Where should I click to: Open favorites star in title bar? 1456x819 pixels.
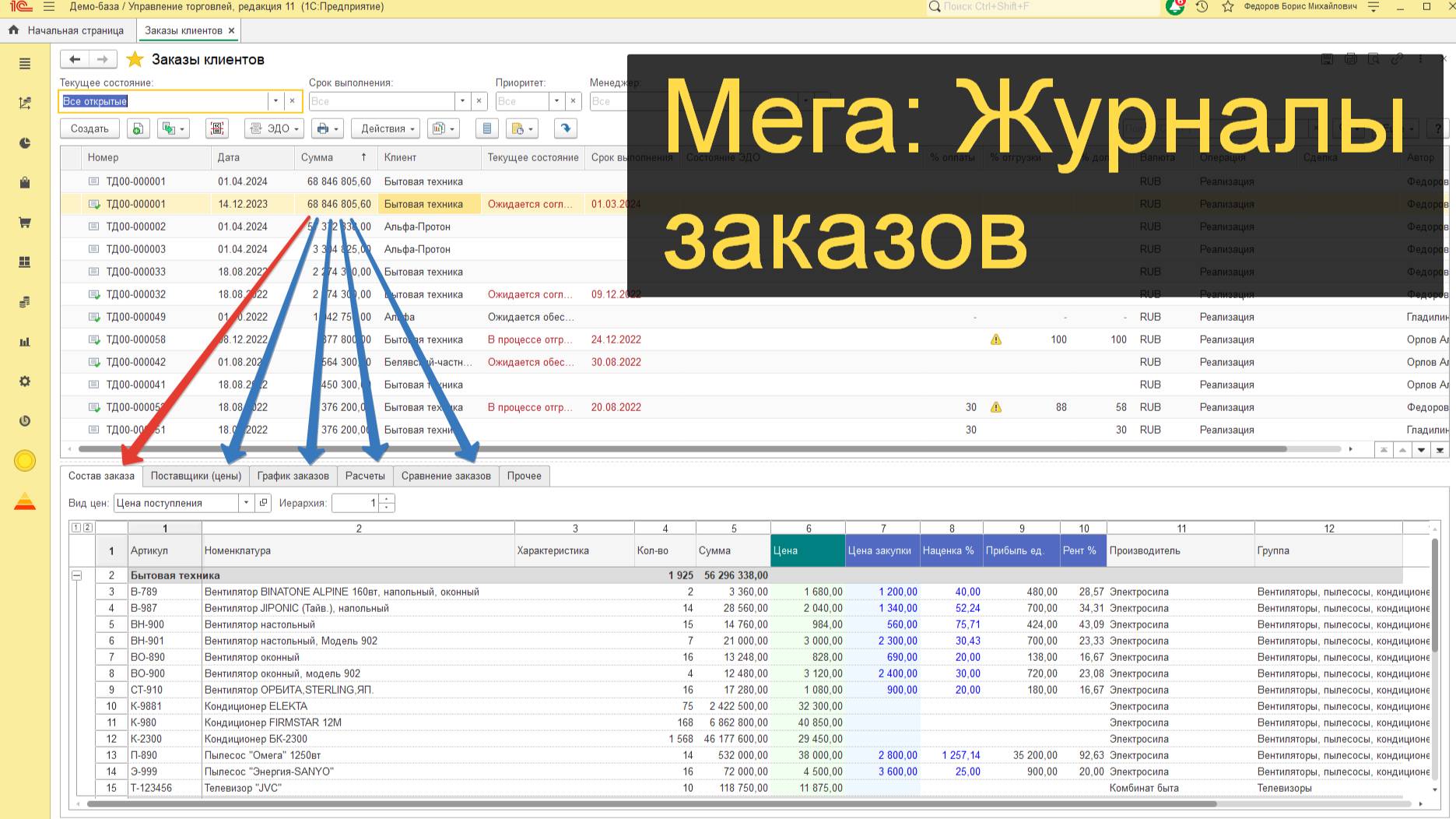point(1228,7)
